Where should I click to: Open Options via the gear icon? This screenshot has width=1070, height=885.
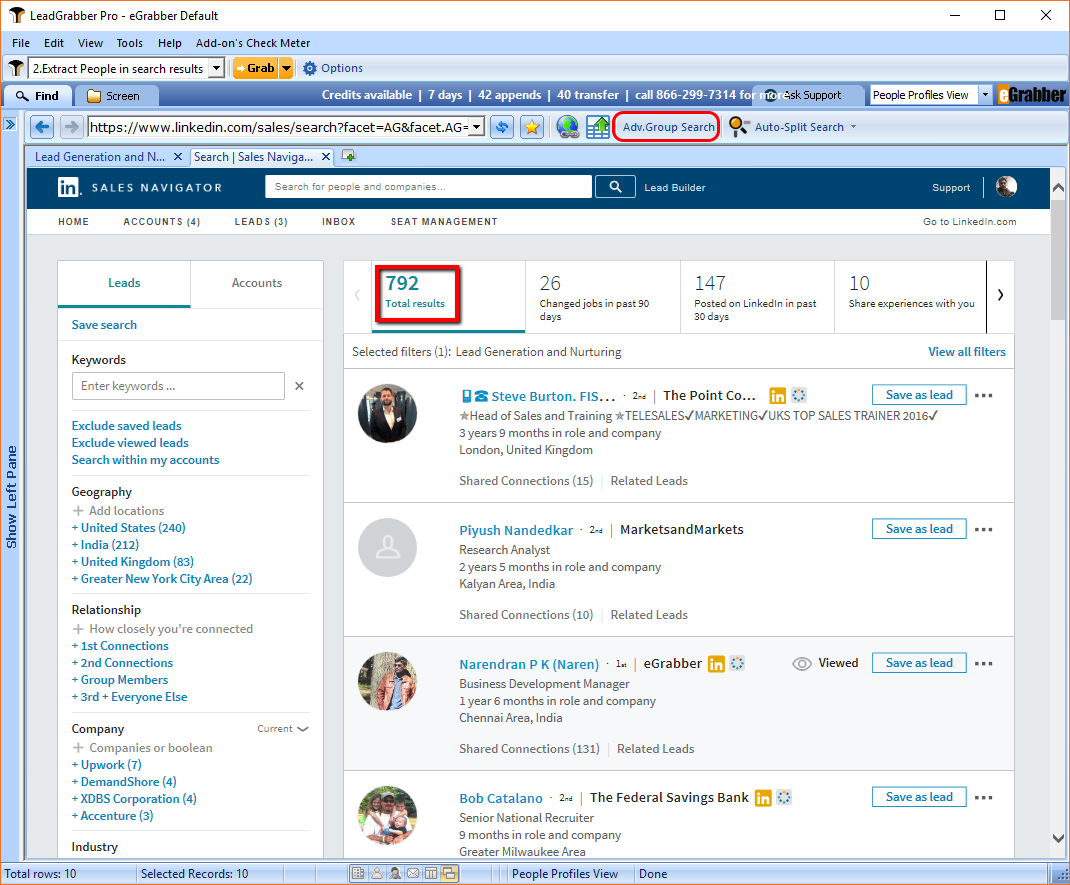tap(310, 68)
